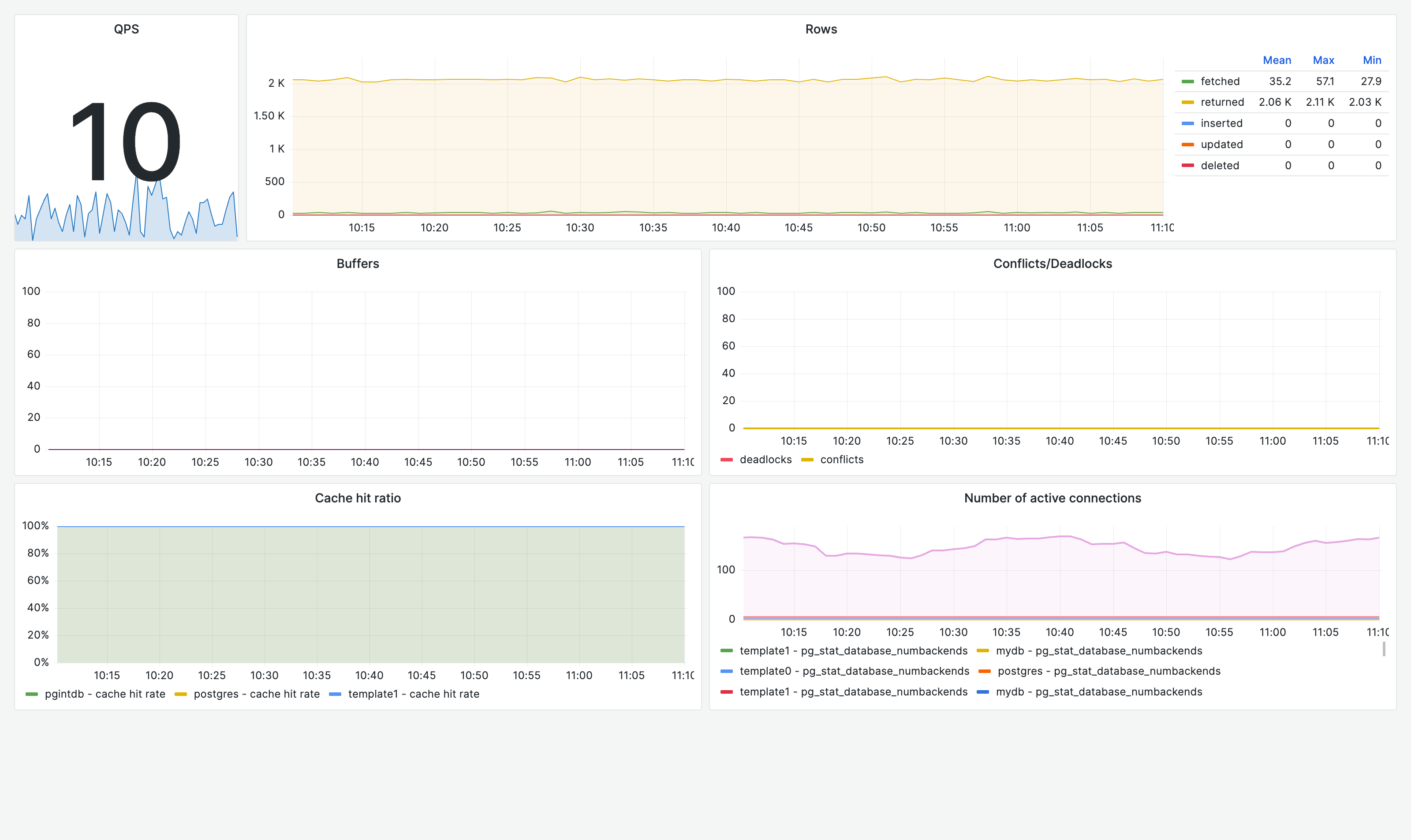The image size is (1411, 840).
Task: Toggle the updated series in Rows legend
Action: point(1222,145)
